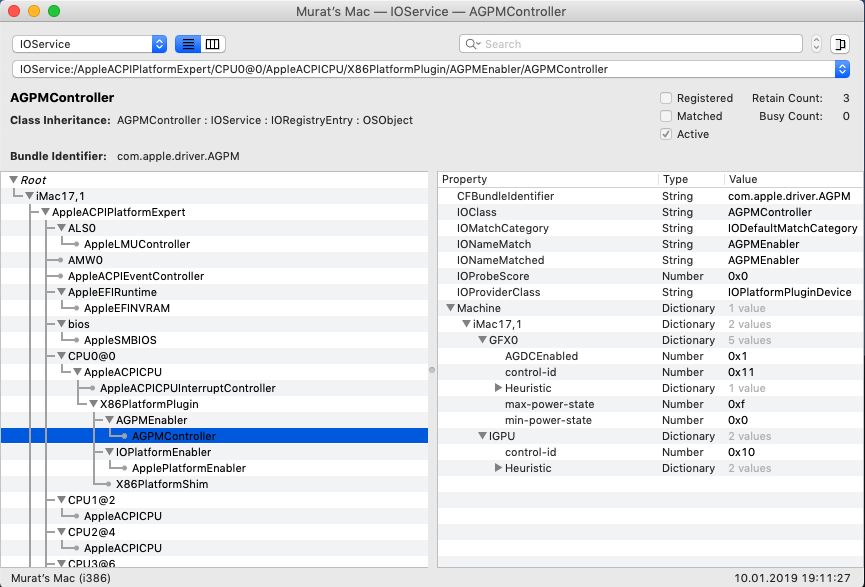
Task: Select the IONameMatch property row
Action: [650, 244]
